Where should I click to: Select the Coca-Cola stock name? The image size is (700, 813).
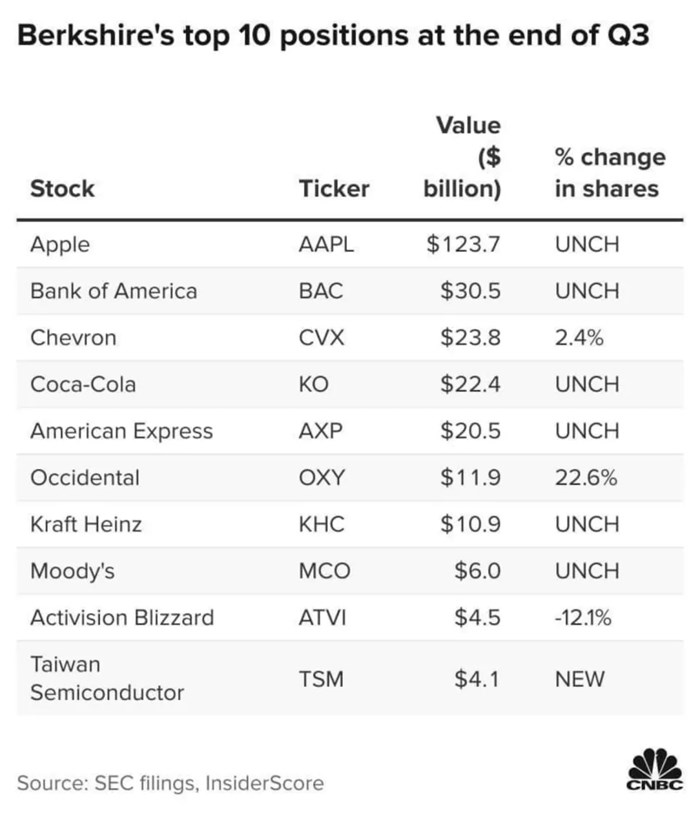click(x=83, y=384)
